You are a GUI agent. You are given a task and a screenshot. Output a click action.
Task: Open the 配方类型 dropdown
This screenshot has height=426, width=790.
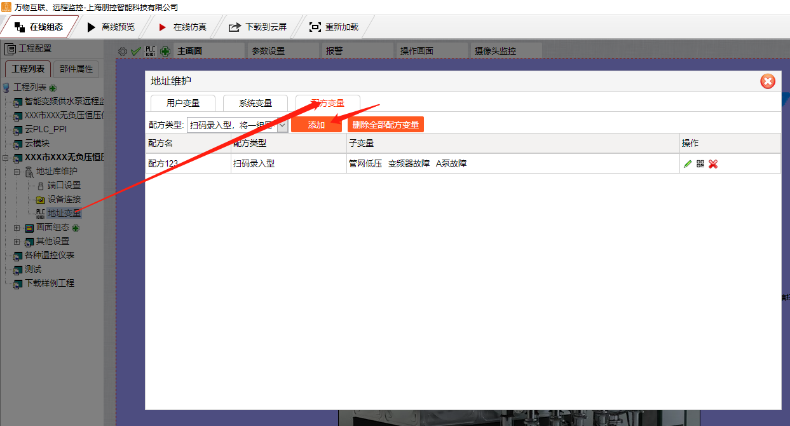[x=283, y=125]
